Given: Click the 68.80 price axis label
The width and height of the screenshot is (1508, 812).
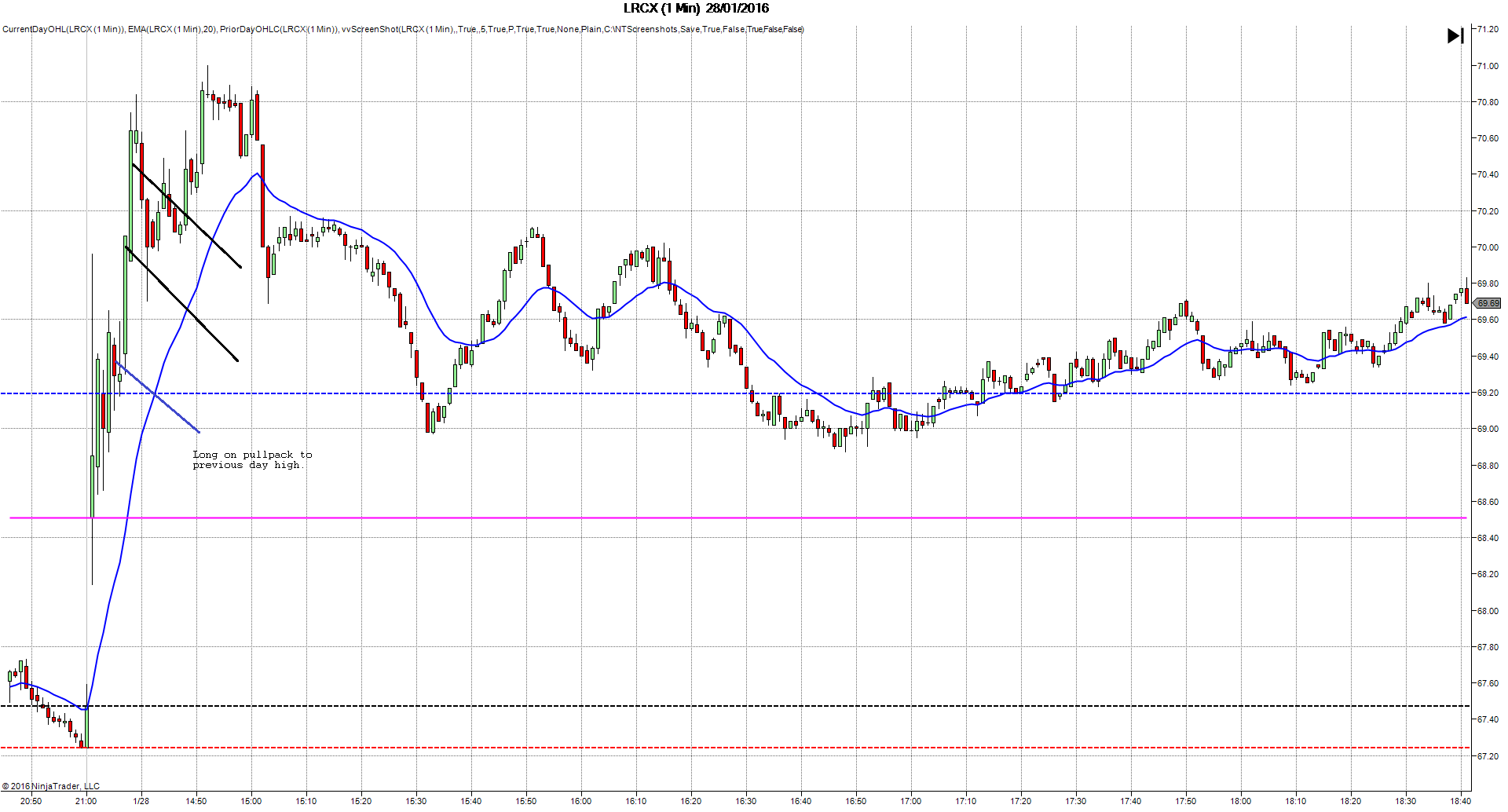Looking at the screenshot, I should point(1488,466).
